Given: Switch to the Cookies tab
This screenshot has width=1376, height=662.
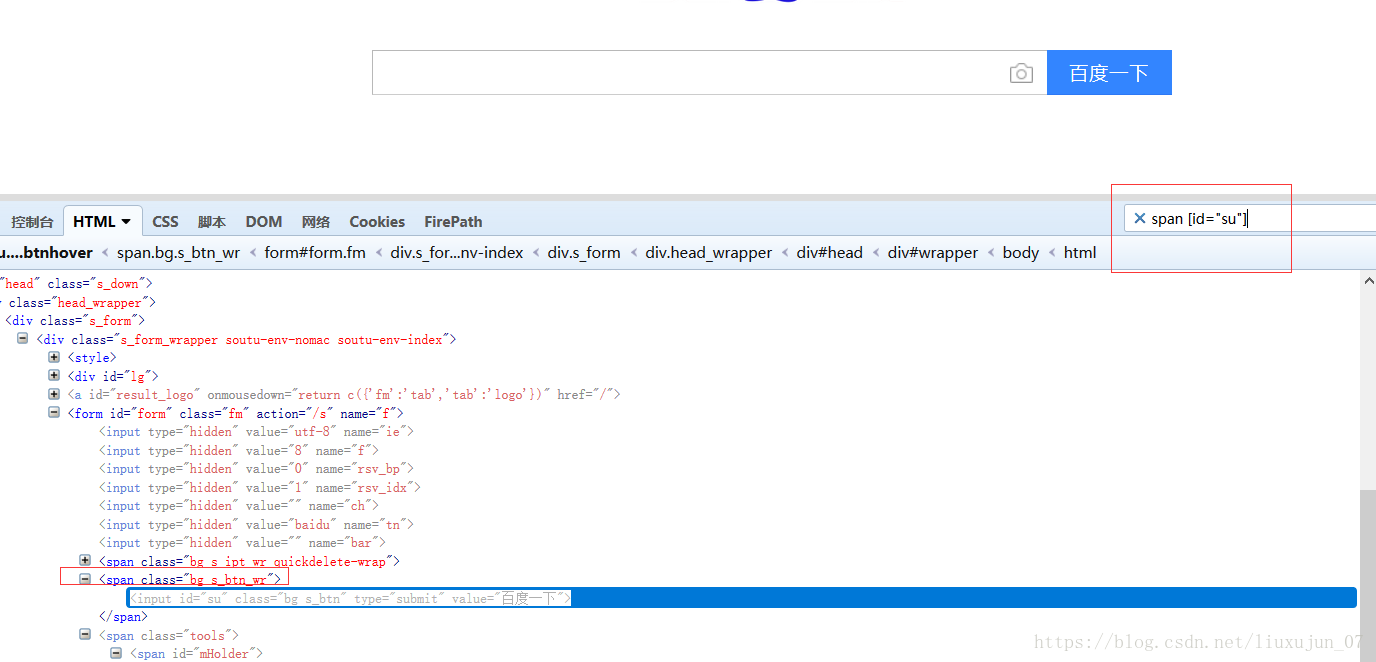Looking at the screenshot, I should coord(377,222).
